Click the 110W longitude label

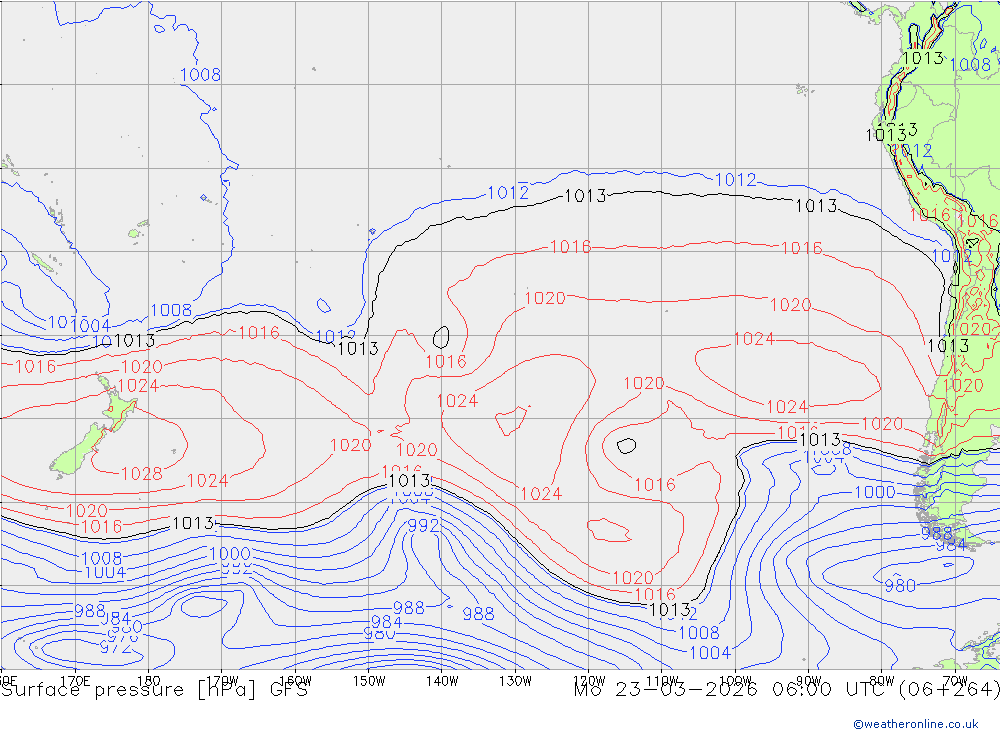662,681
